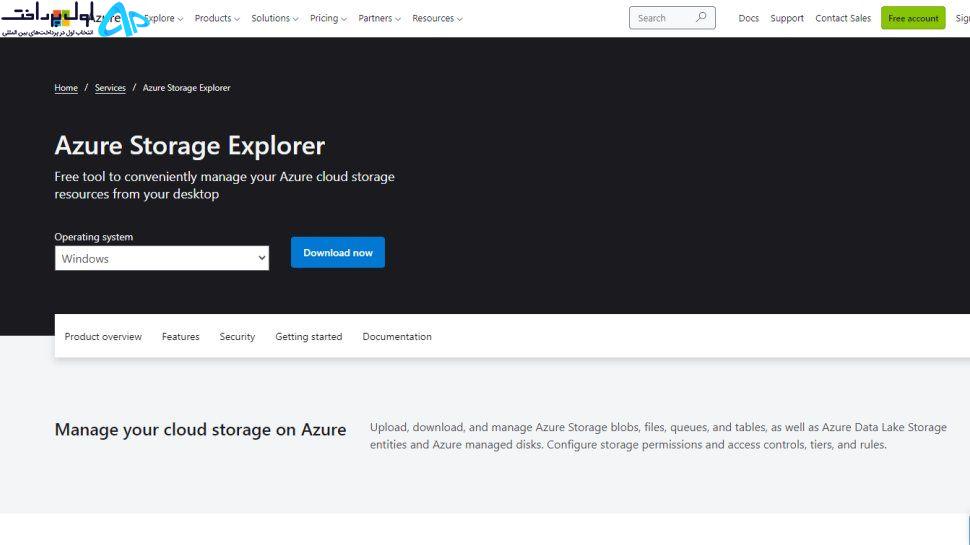
Task: Click the Download now button
Action: click(338, 252)
